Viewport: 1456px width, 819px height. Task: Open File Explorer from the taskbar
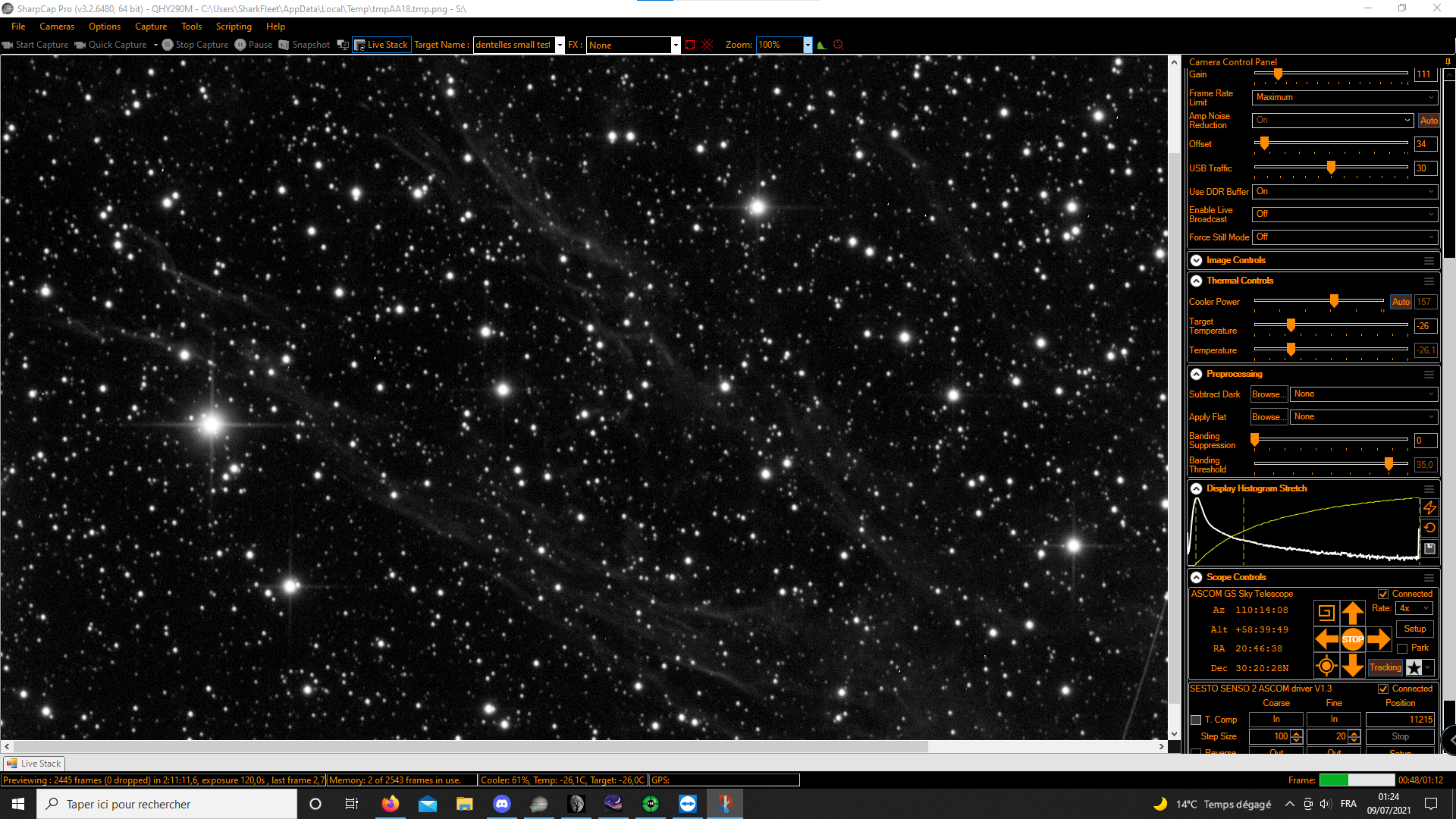pyautogui.click(x=465, y=804)
